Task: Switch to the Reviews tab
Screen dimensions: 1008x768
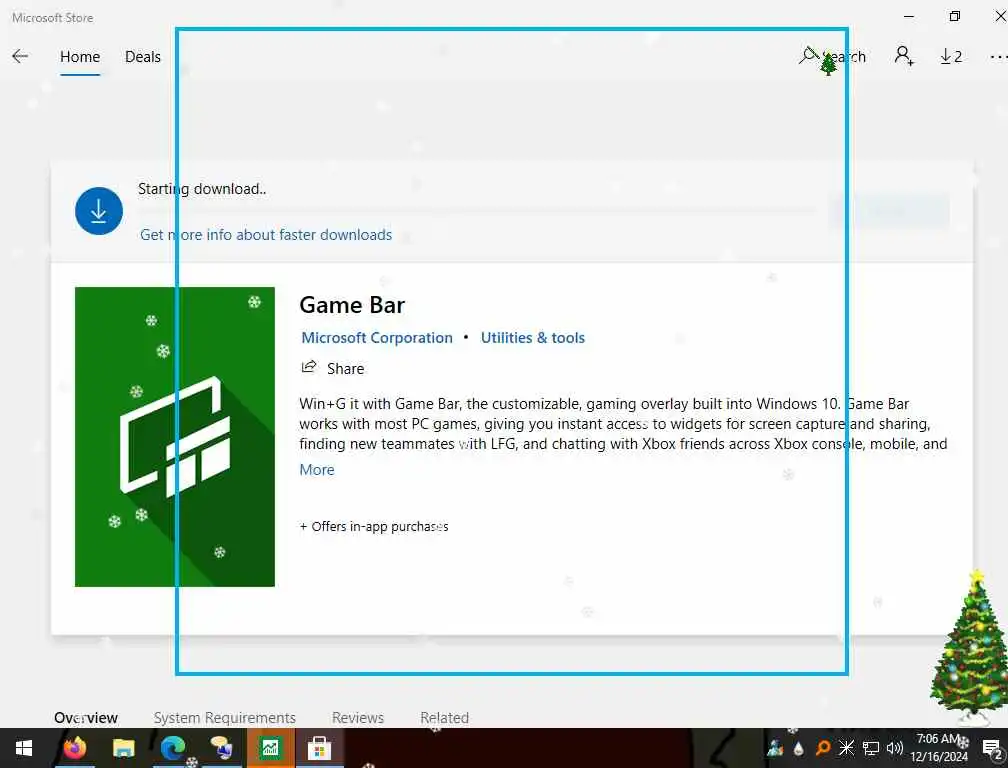Action: click(x=357, y=717)
